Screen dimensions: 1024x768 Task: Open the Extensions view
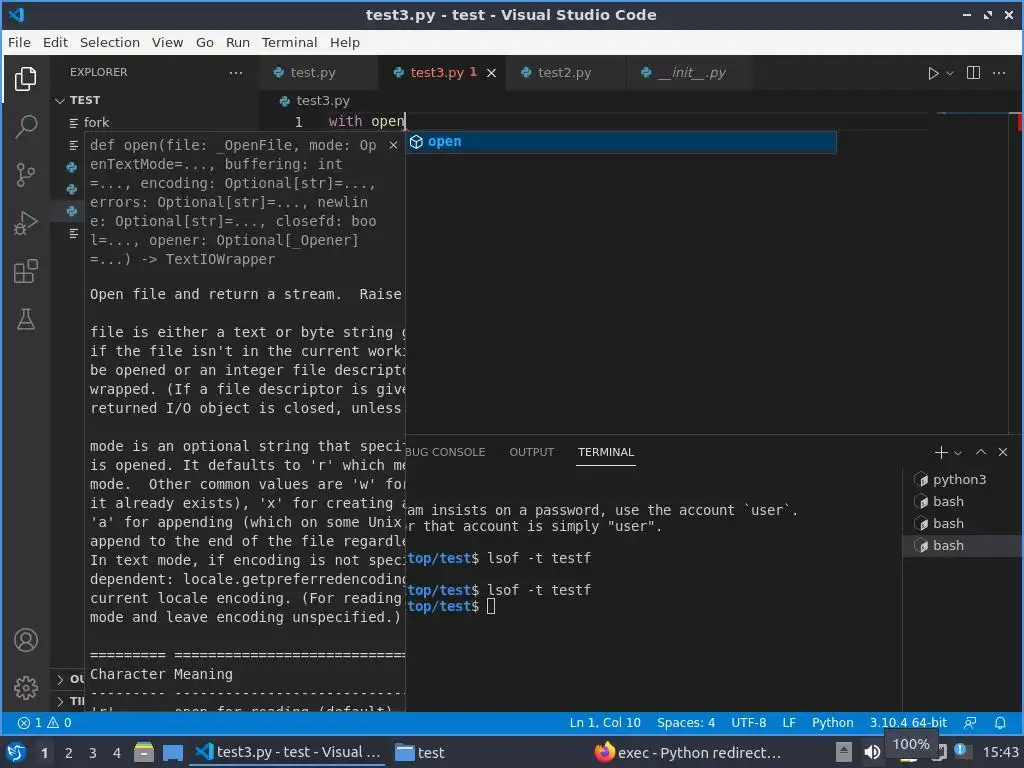25,271
